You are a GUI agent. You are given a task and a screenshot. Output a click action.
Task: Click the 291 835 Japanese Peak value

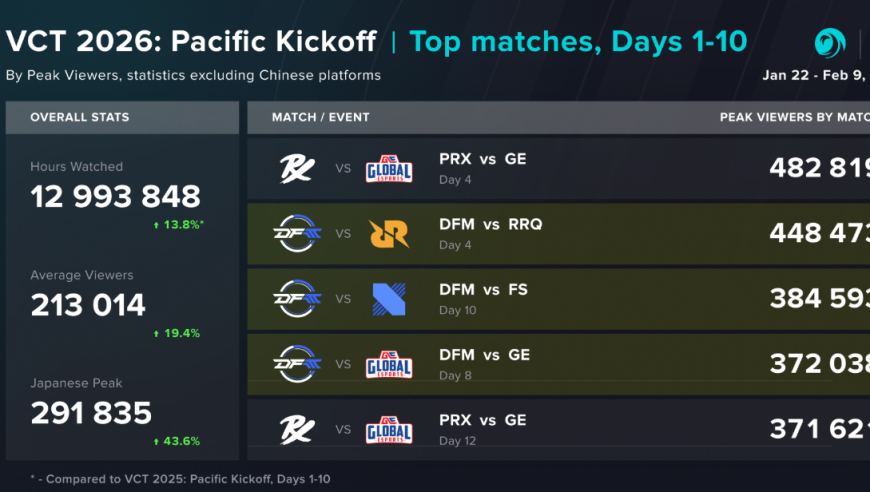[91, 413]
